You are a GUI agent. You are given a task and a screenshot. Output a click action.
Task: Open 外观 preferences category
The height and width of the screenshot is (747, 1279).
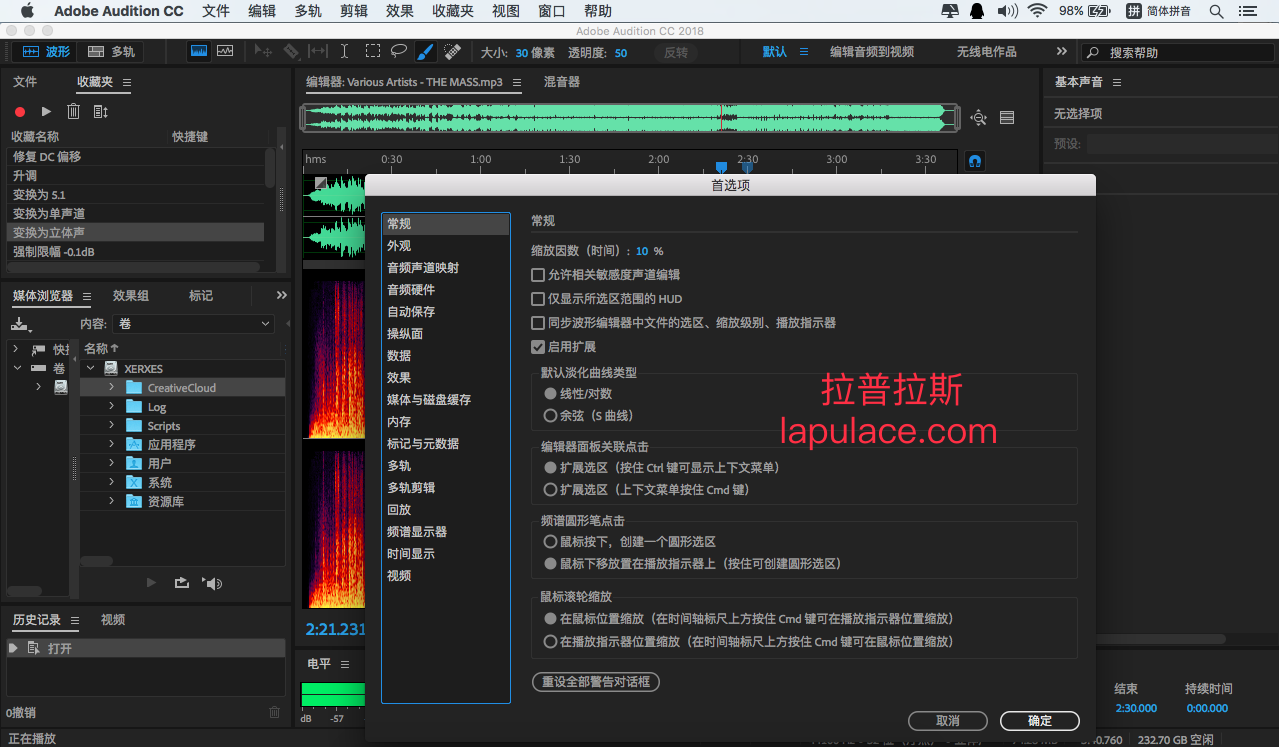click(x=399, y=245)
